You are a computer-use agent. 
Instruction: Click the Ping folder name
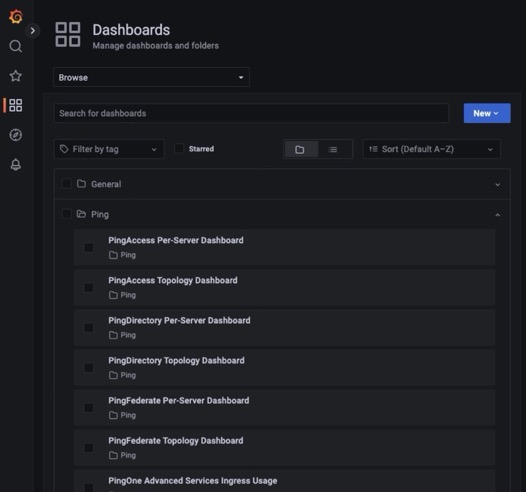tap(100, 214)
